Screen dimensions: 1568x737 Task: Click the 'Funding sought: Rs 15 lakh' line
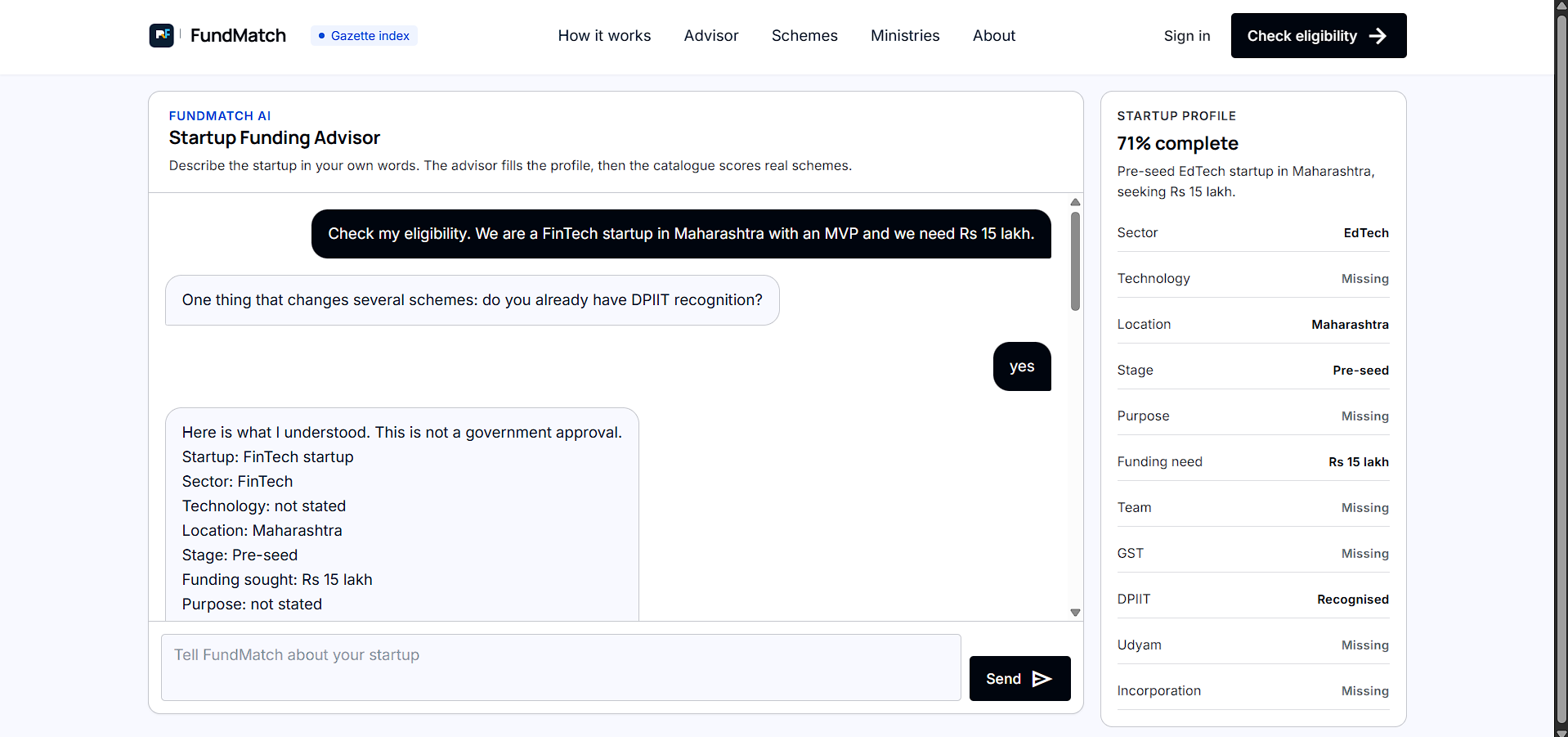277,580
